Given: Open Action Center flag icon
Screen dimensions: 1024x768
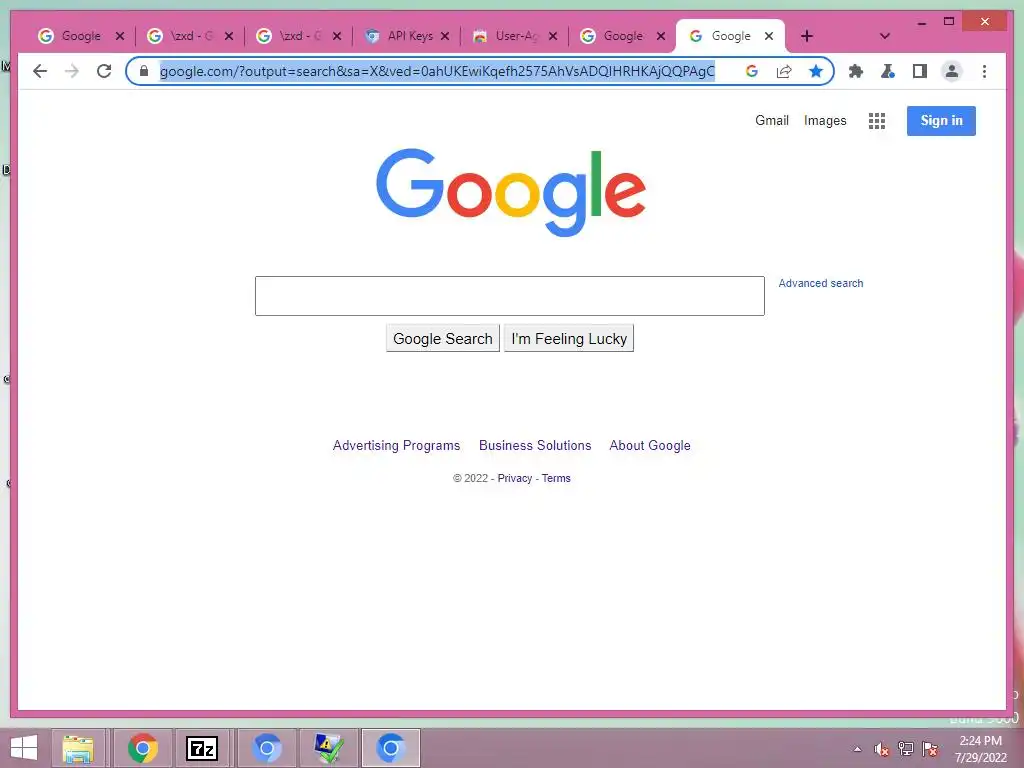Looking at the screenshot, I should coord(930,749).
